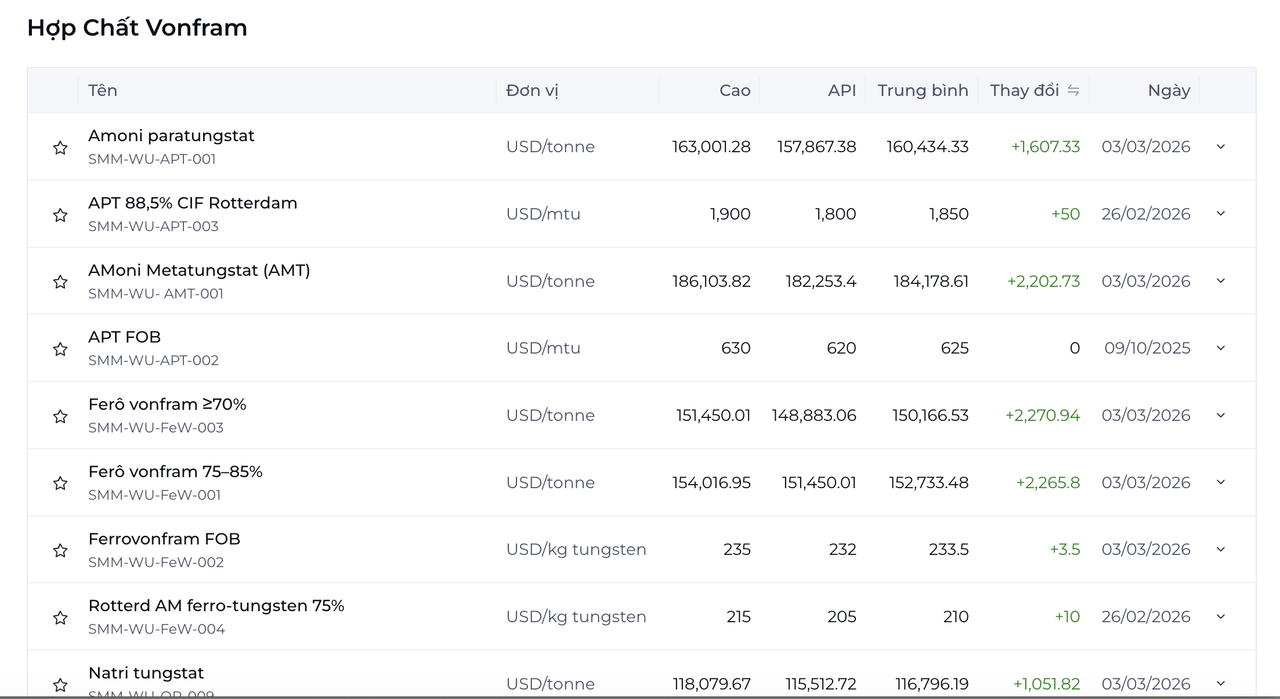This screenshot has height=699, width=1280.
Task: Click the Ngày column header
Action: click(x=1169, y=90)
